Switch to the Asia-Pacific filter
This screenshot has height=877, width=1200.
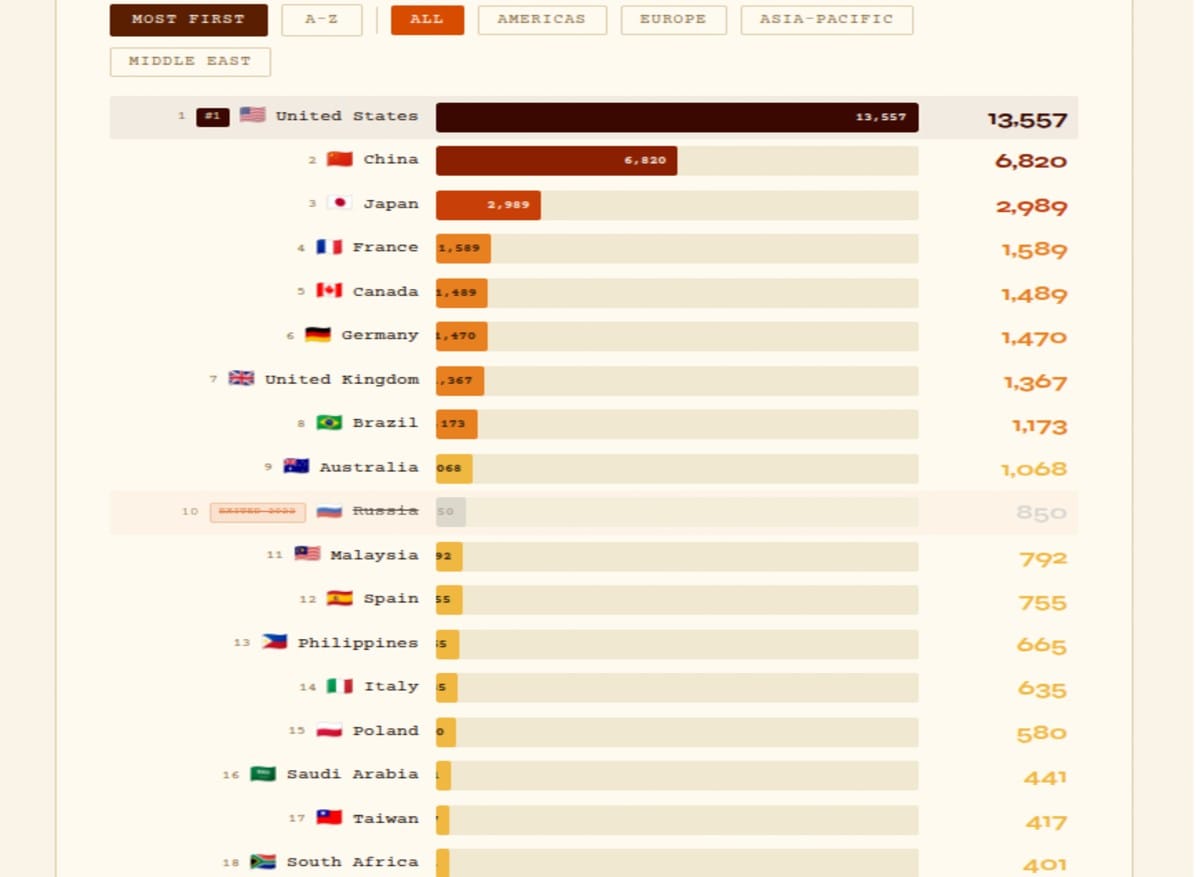pyautogui.click(x=826, y=20)
